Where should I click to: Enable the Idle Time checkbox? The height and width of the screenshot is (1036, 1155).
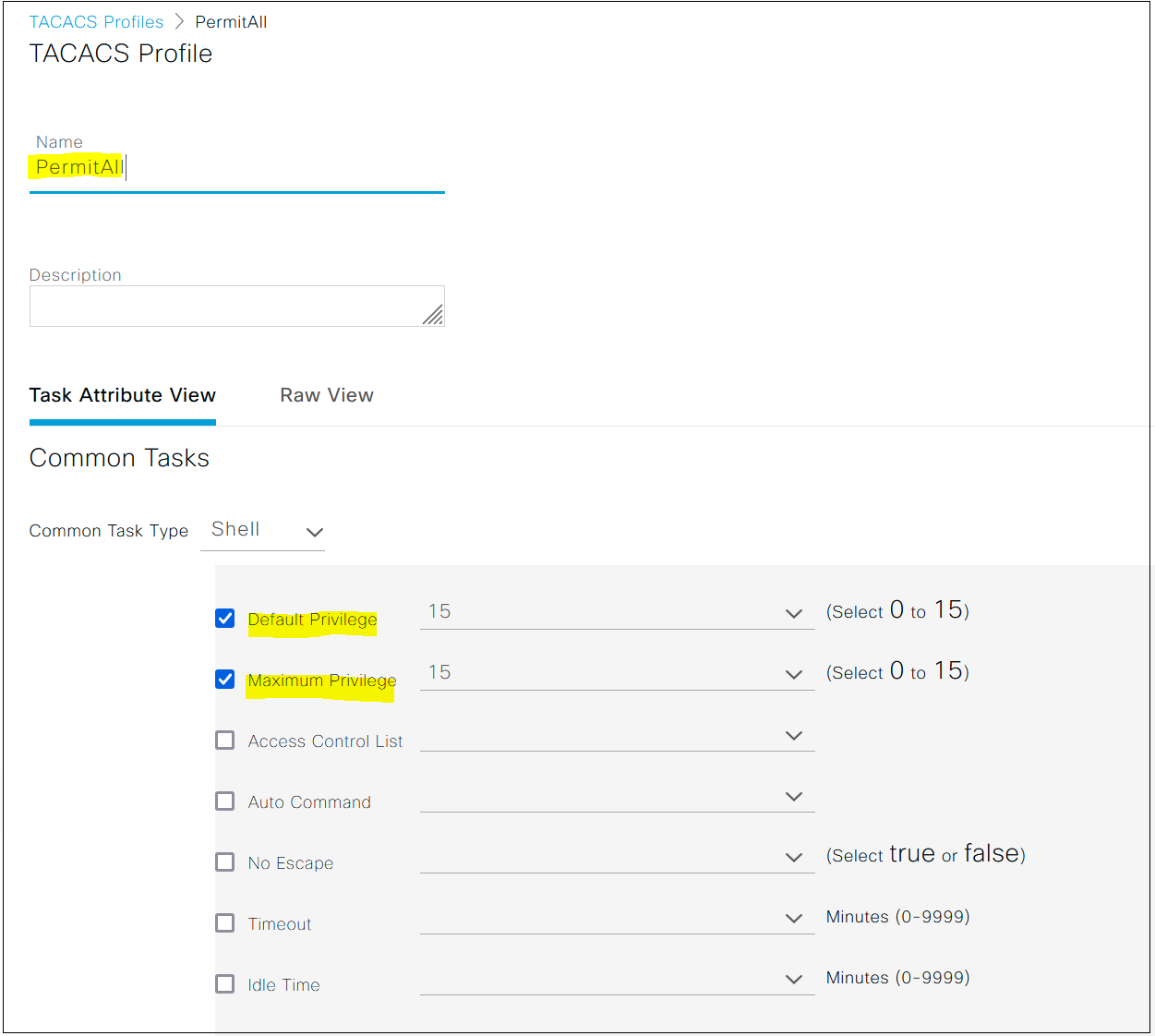[x=224, y=983]
